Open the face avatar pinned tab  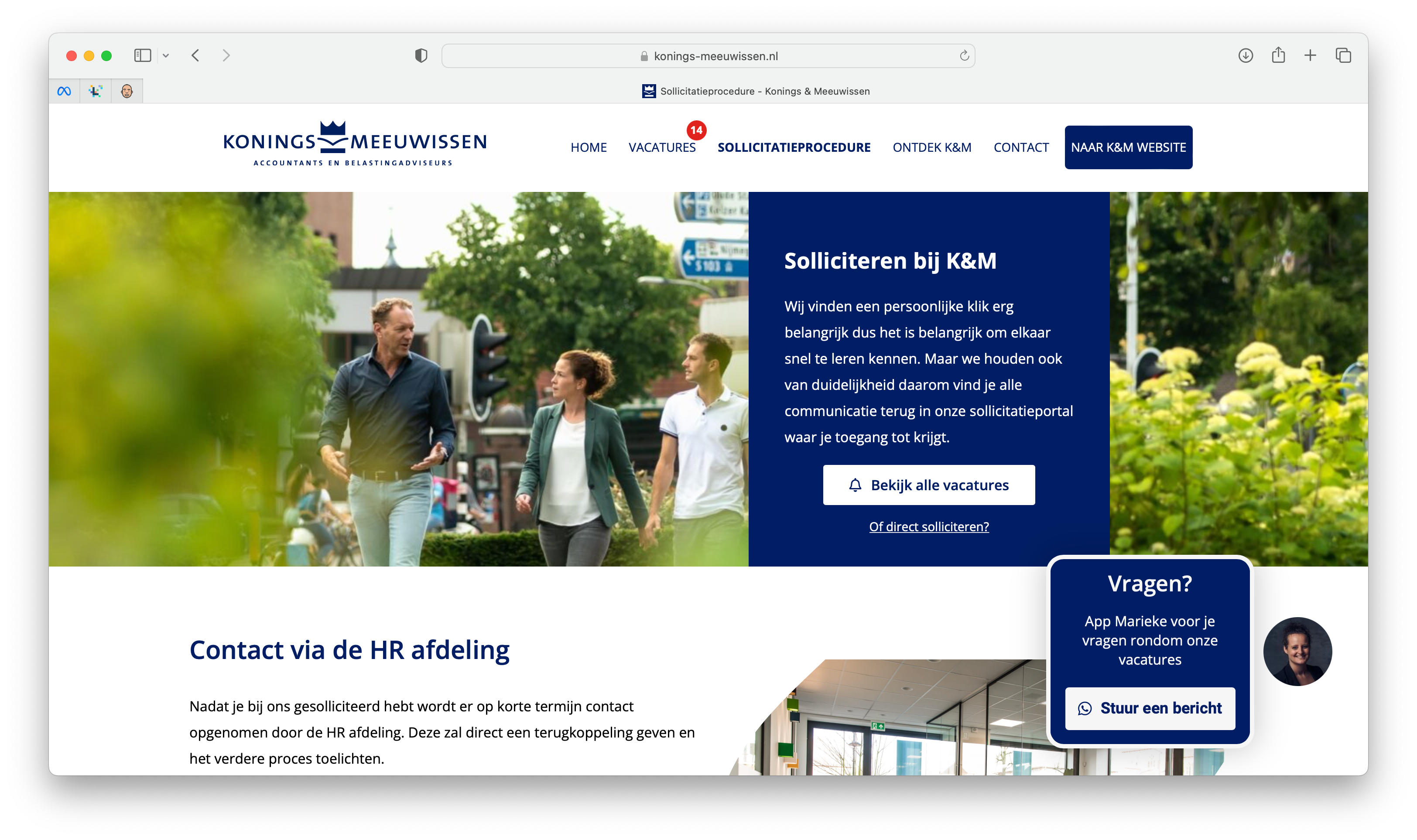pos(127,91)
